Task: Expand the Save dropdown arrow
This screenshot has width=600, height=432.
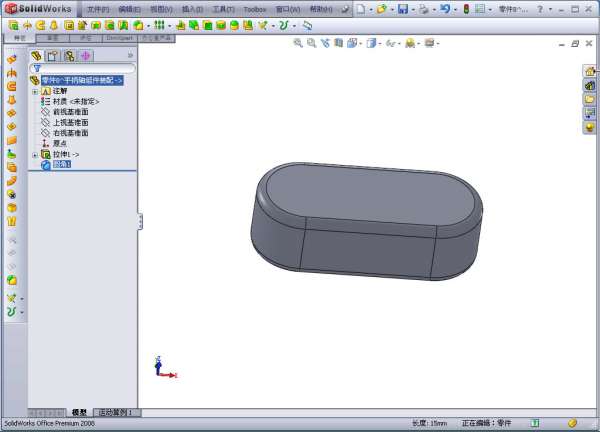Action: tap(413, 10)
